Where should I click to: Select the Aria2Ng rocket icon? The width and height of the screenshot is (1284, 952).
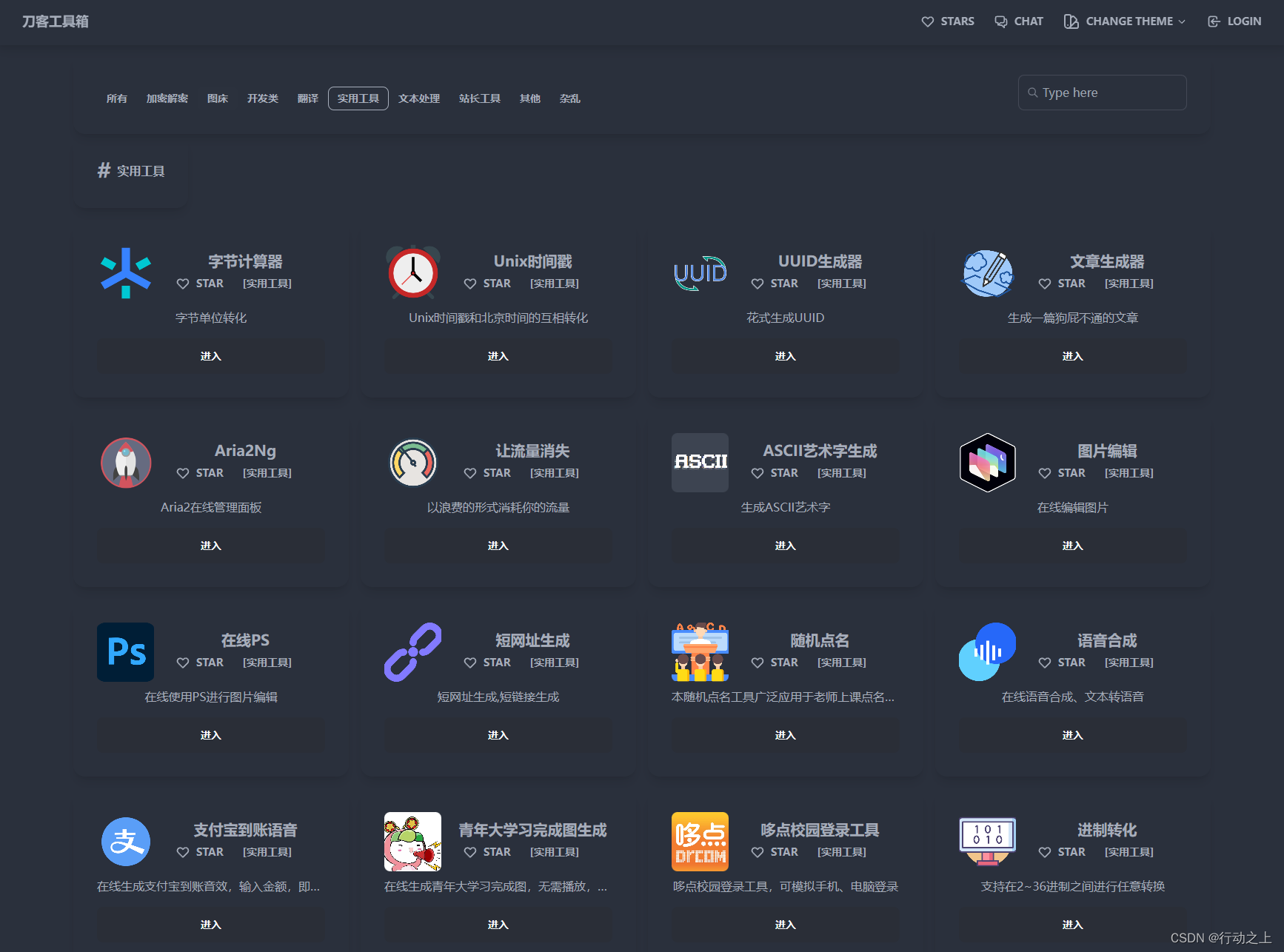coord(126,463)
